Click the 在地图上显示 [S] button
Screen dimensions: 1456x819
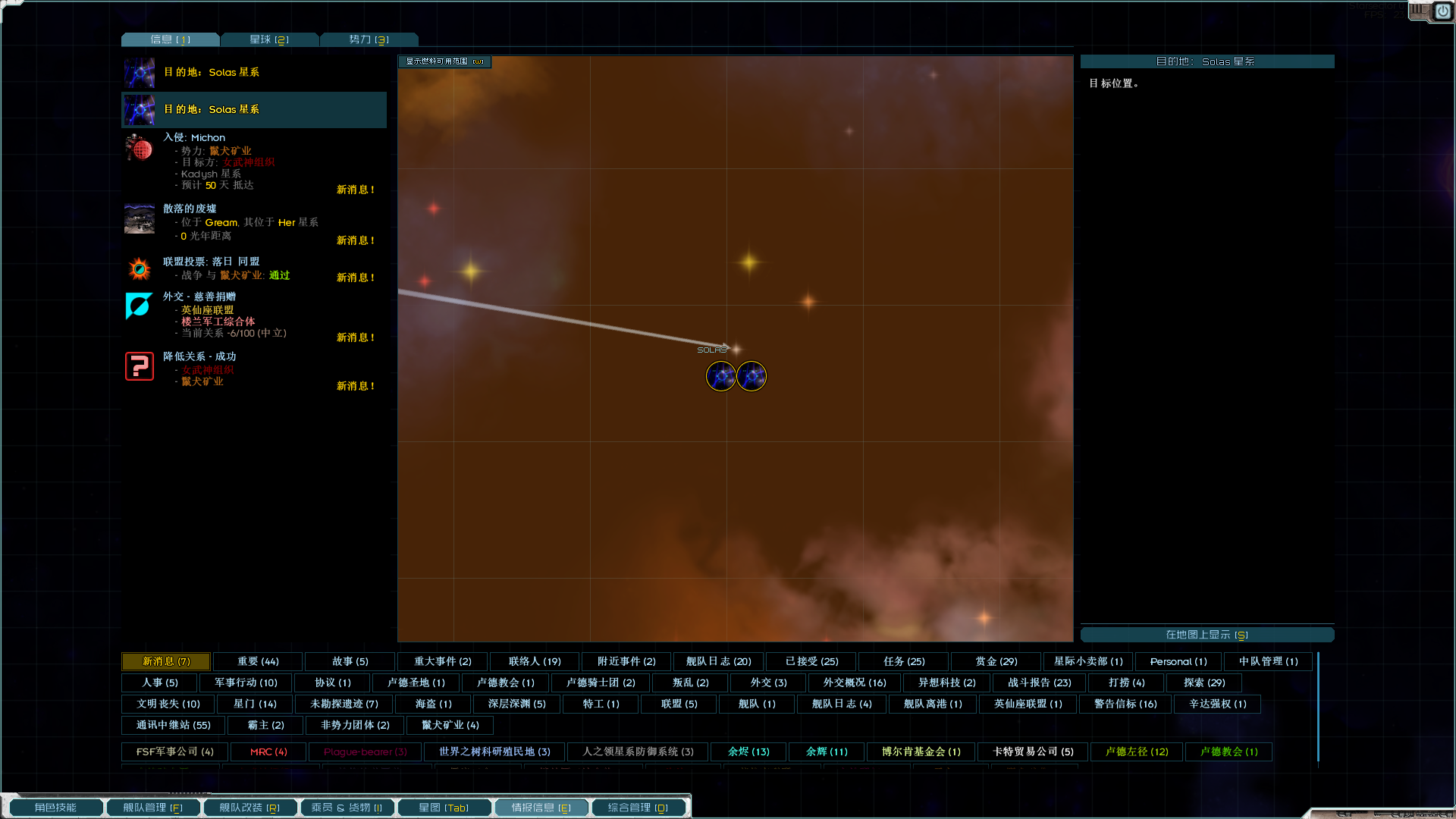[x=1207, y=635]
